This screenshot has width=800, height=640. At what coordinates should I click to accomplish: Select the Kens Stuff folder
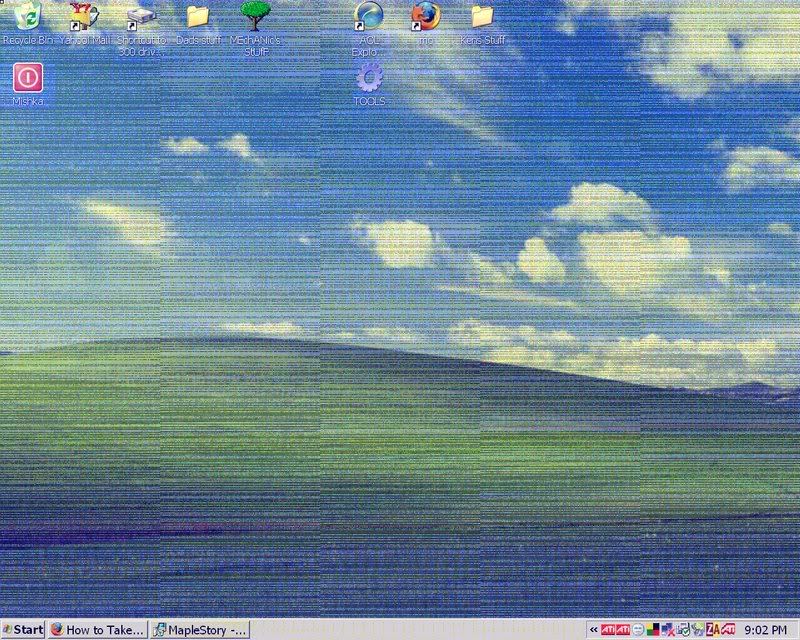pyautogui.click(x=483, y=23)
